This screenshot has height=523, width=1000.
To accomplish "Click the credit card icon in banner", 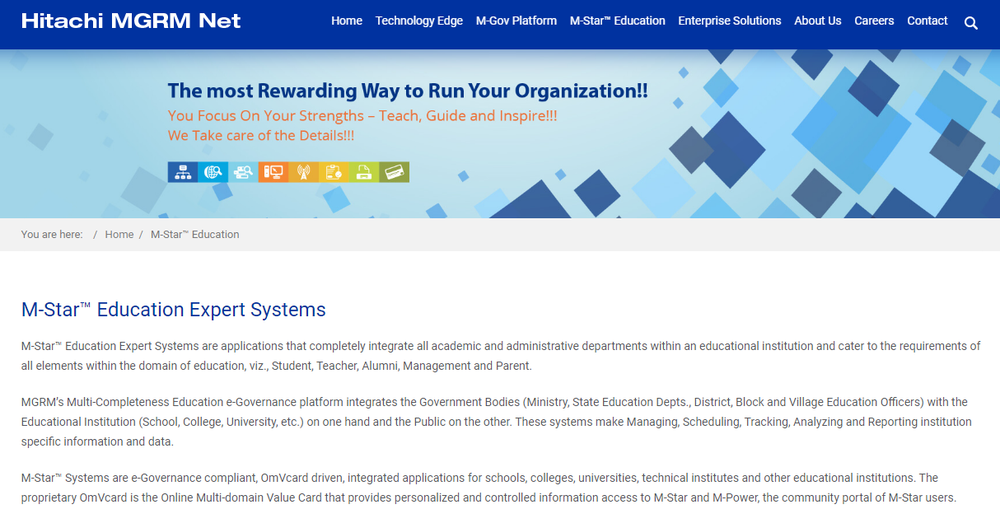I will 394,172.
